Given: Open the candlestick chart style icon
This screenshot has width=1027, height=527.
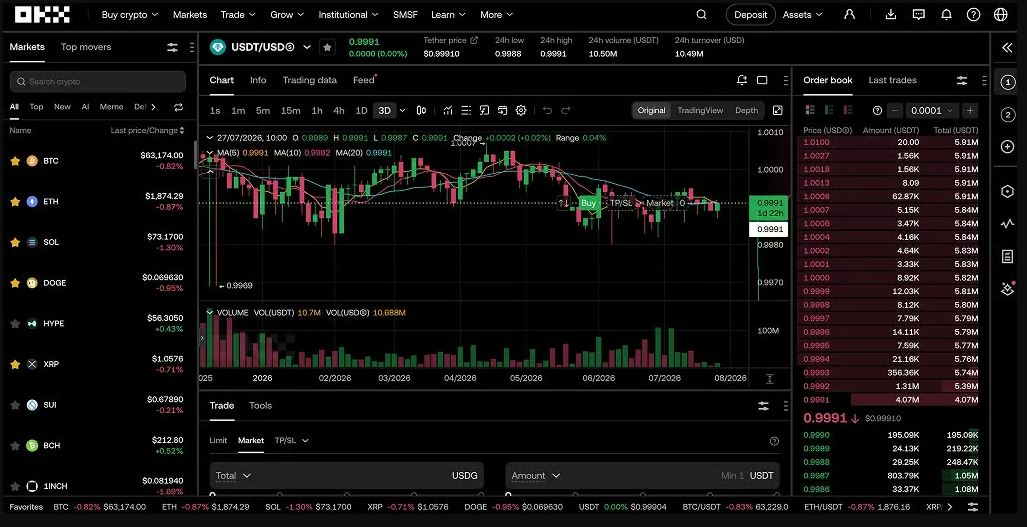Looking at the screenshot, I should 422,111.
